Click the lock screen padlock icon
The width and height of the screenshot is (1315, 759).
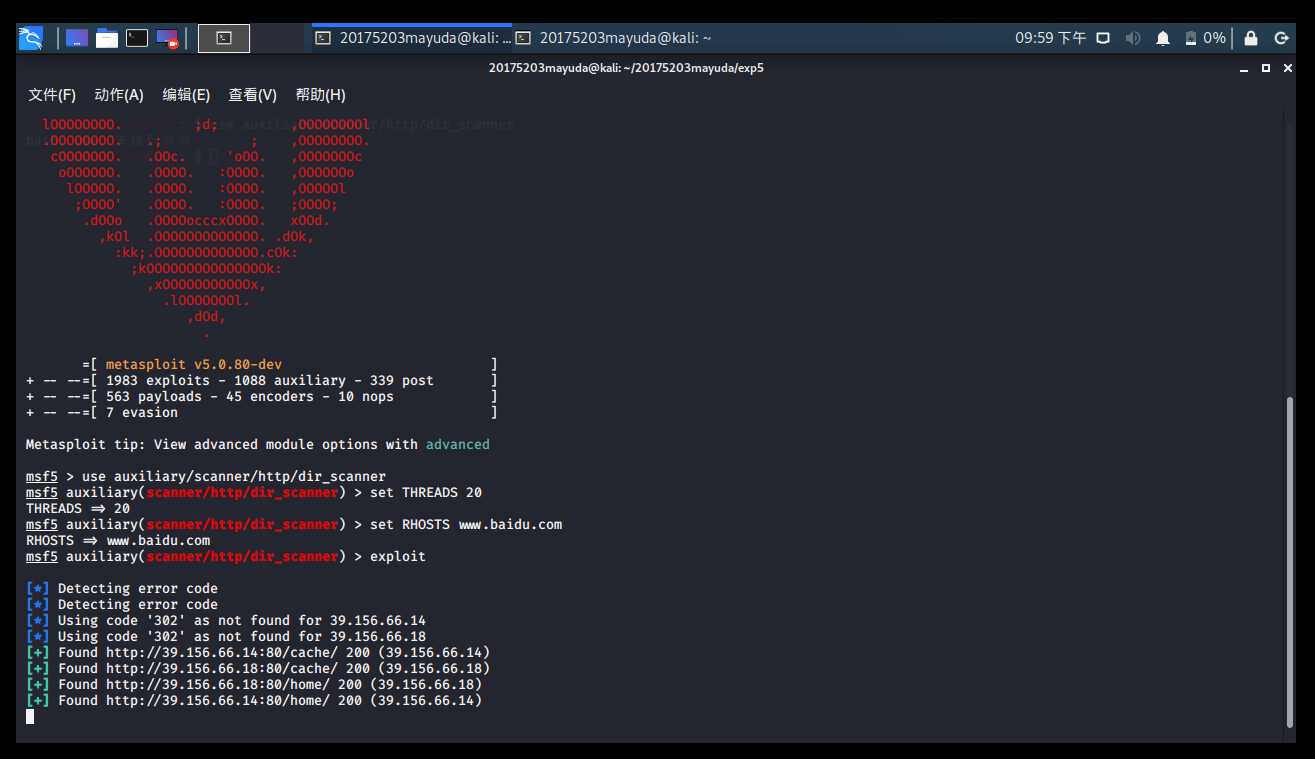click(x=1251, y=38)
